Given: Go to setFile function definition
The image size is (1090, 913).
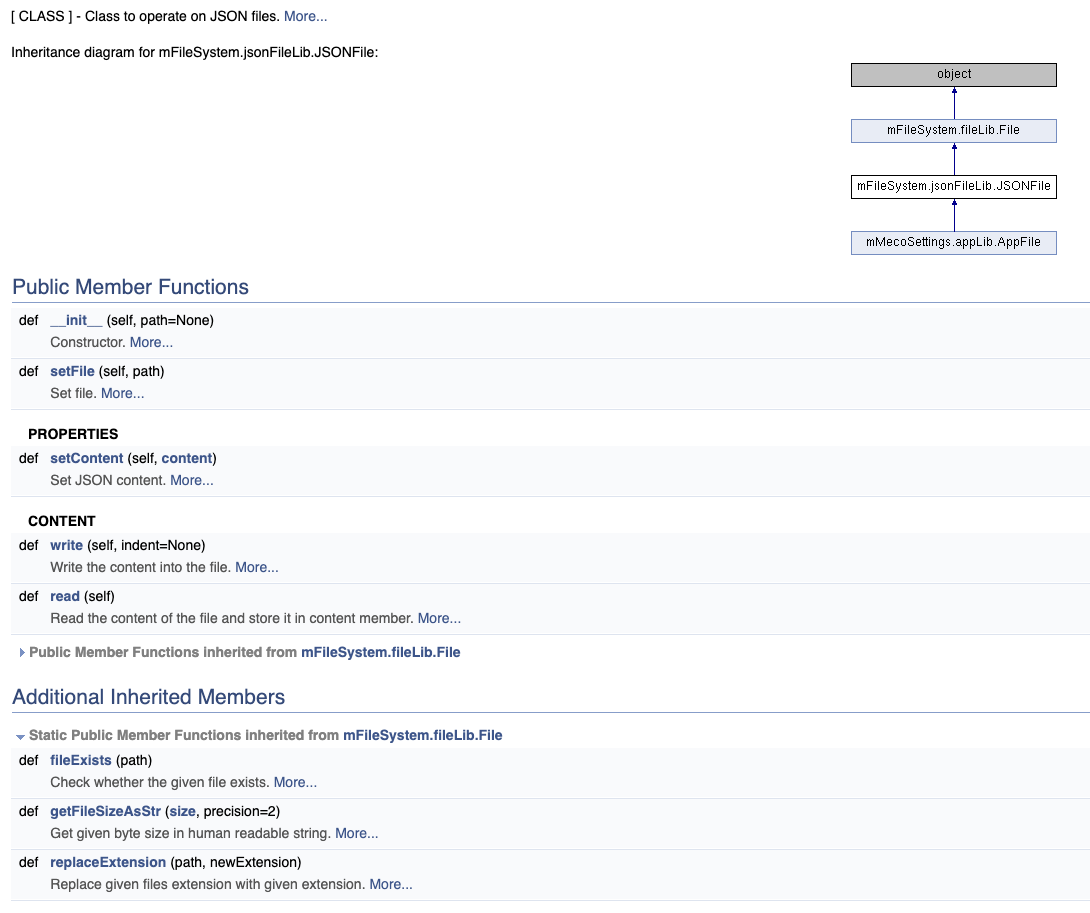Looking at the screenshot, I should 72,371.
